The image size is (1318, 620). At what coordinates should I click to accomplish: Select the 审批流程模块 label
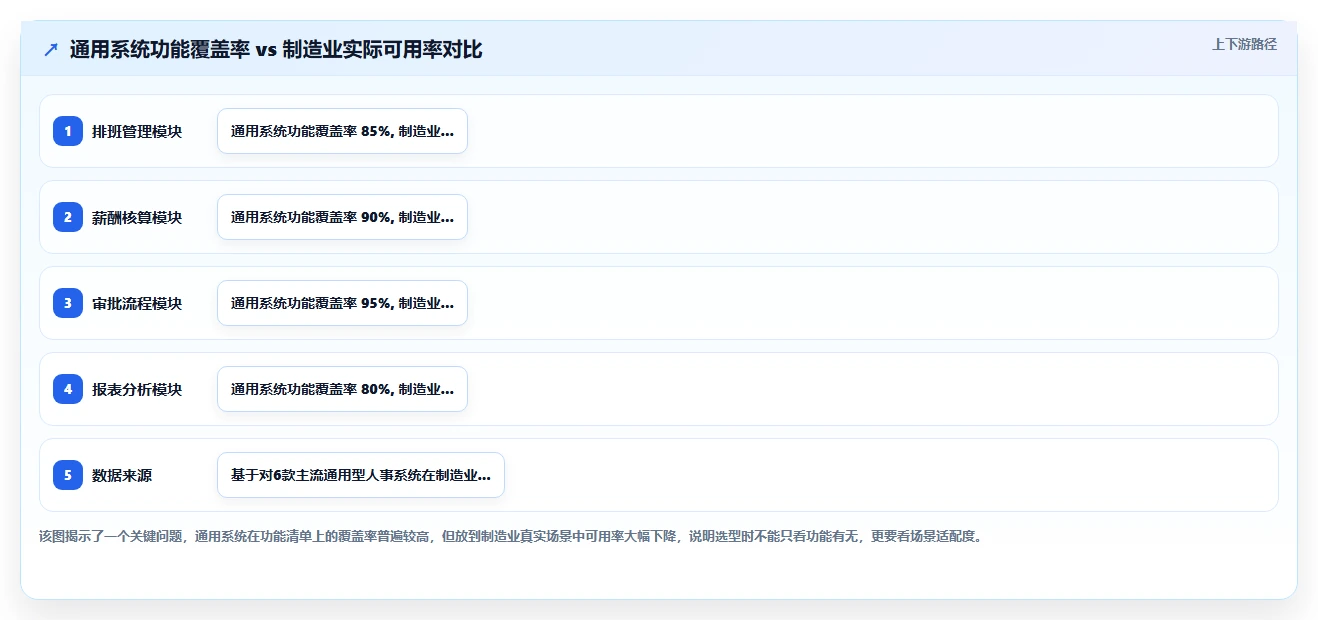[x=137, y=303]
